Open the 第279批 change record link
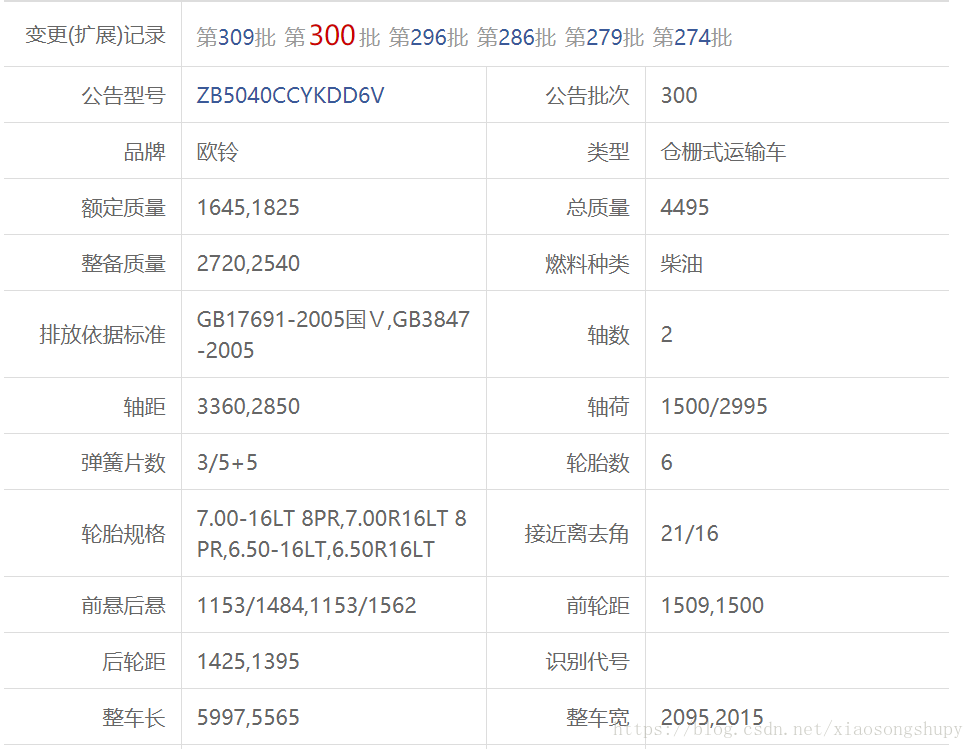The width and height of the screenshot is (974, 749). coord(604,37)
